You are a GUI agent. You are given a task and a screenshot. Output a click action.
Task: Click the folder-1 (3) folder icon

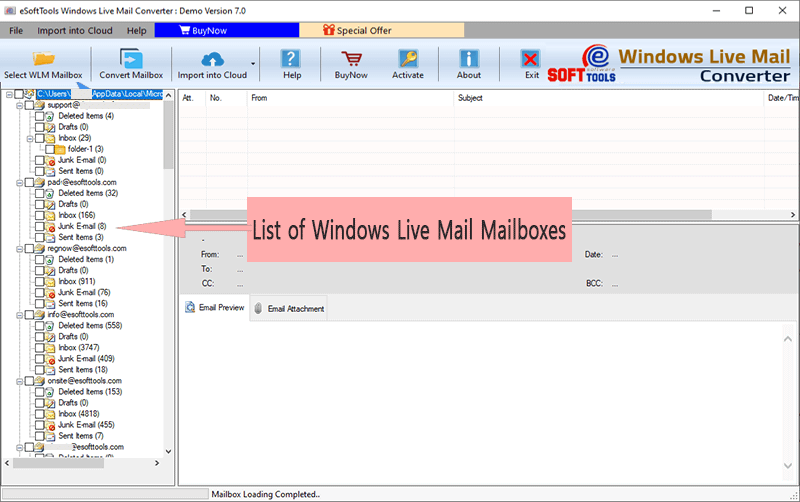pyautogui.click(x=60, y=149)
